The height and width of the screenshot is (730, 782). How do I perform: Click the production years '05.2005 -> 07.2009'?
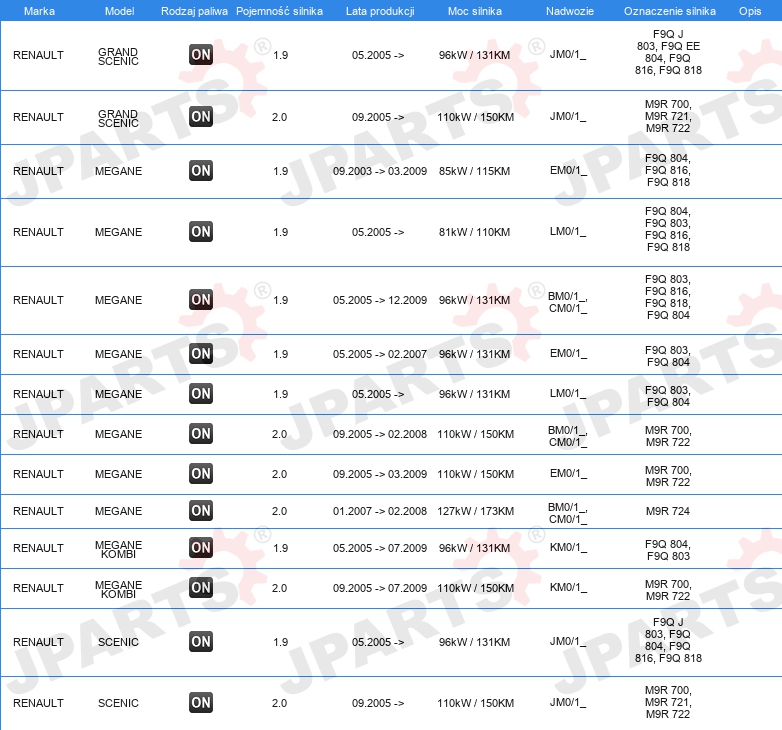tap(380, 548)
